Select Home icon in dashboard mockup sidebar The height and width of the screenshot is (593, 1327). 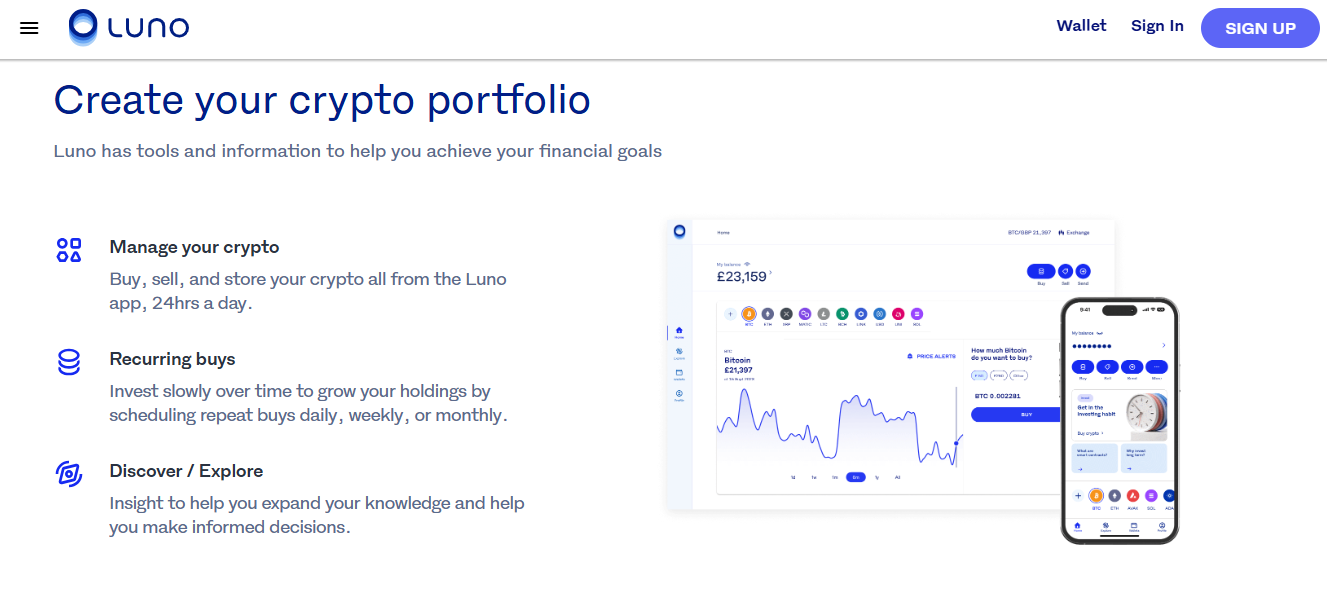tap(679, 332)
